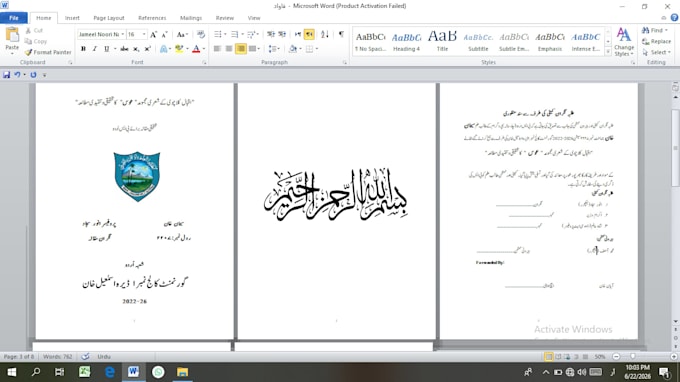The height and width of the screenshot is (382, 680).
Task: Click the zoom slider handle
Action: [x=633, y=356]
